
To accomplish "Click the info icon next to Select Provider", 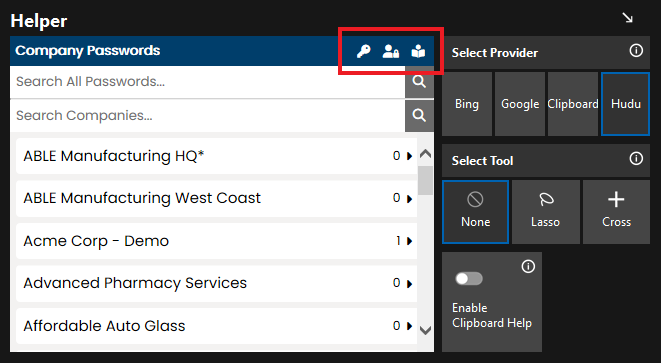I will [636, 51].
